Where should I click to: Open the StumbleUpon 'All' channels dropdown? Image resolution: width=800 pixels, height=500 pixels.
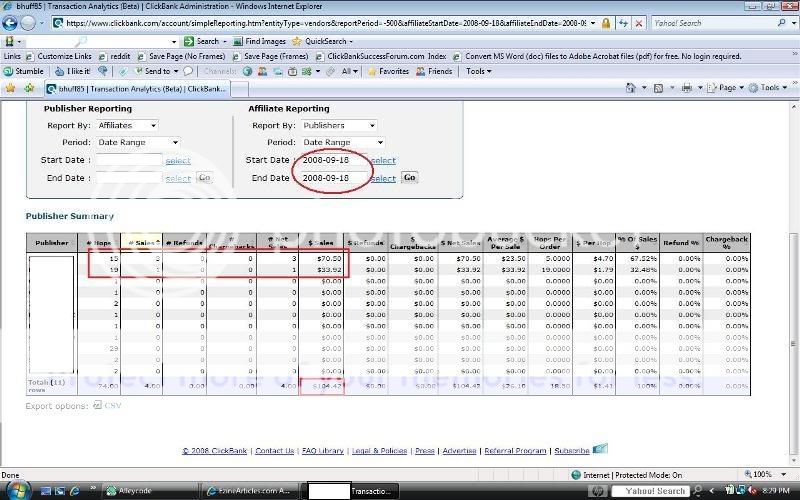pos(349,71)
